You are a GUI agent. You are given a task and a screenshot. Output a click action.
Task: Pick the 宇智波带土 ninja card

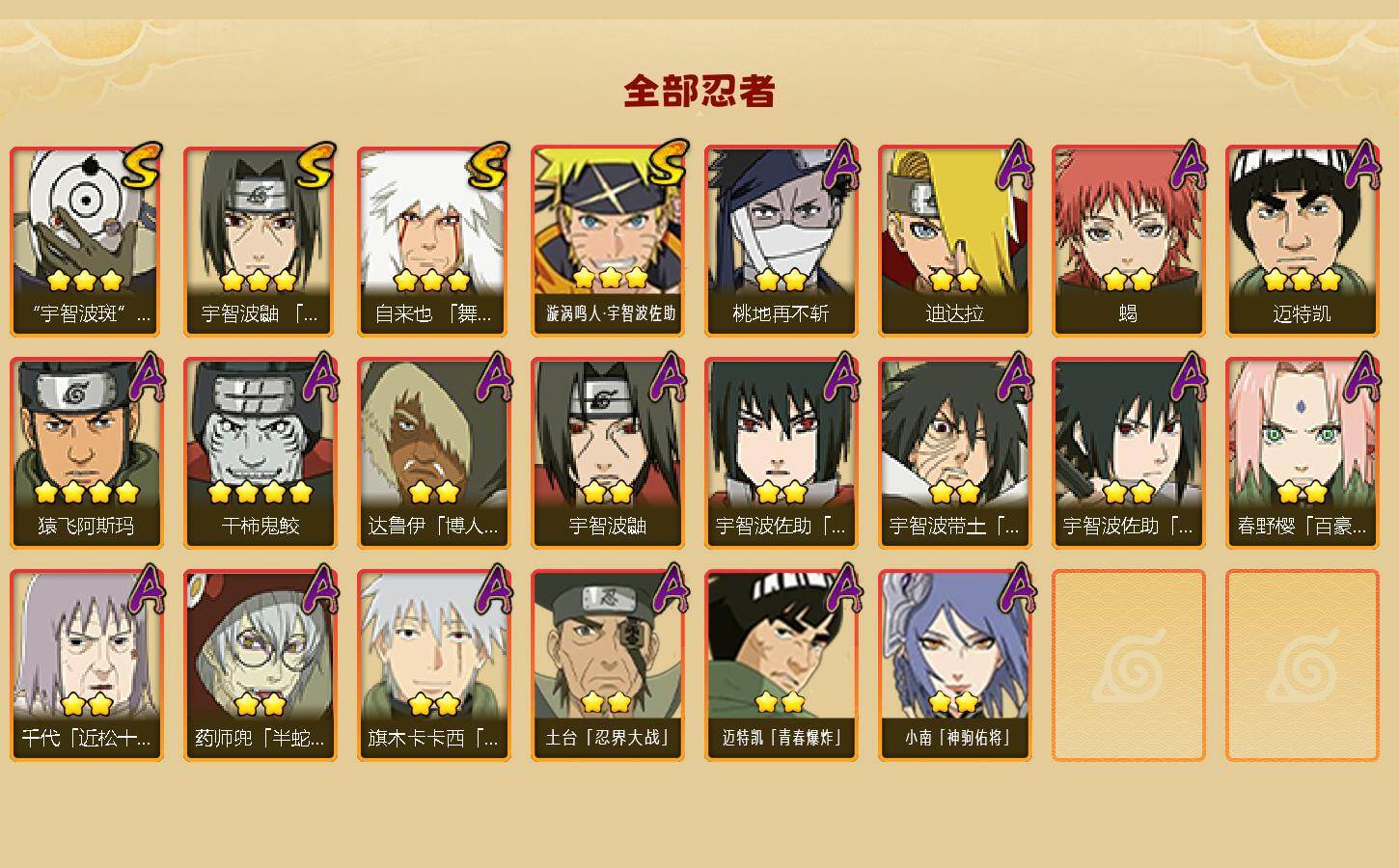[x=955, y=453]
